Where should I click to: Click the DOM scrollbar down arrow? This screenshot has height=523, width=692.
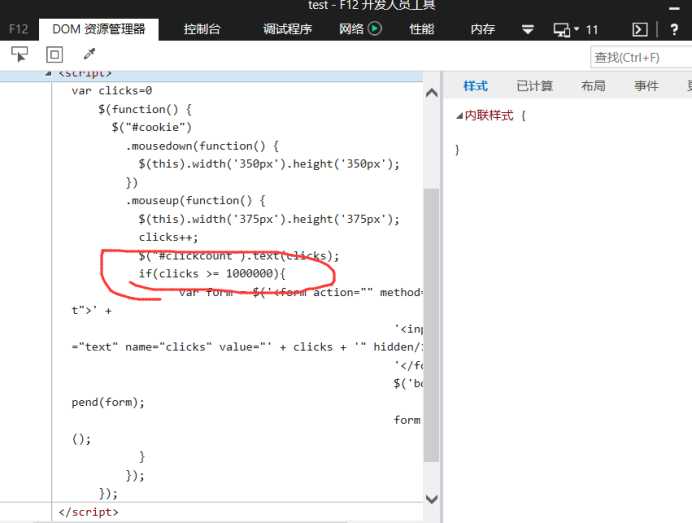pyautogui.click(x=432, y=499)
